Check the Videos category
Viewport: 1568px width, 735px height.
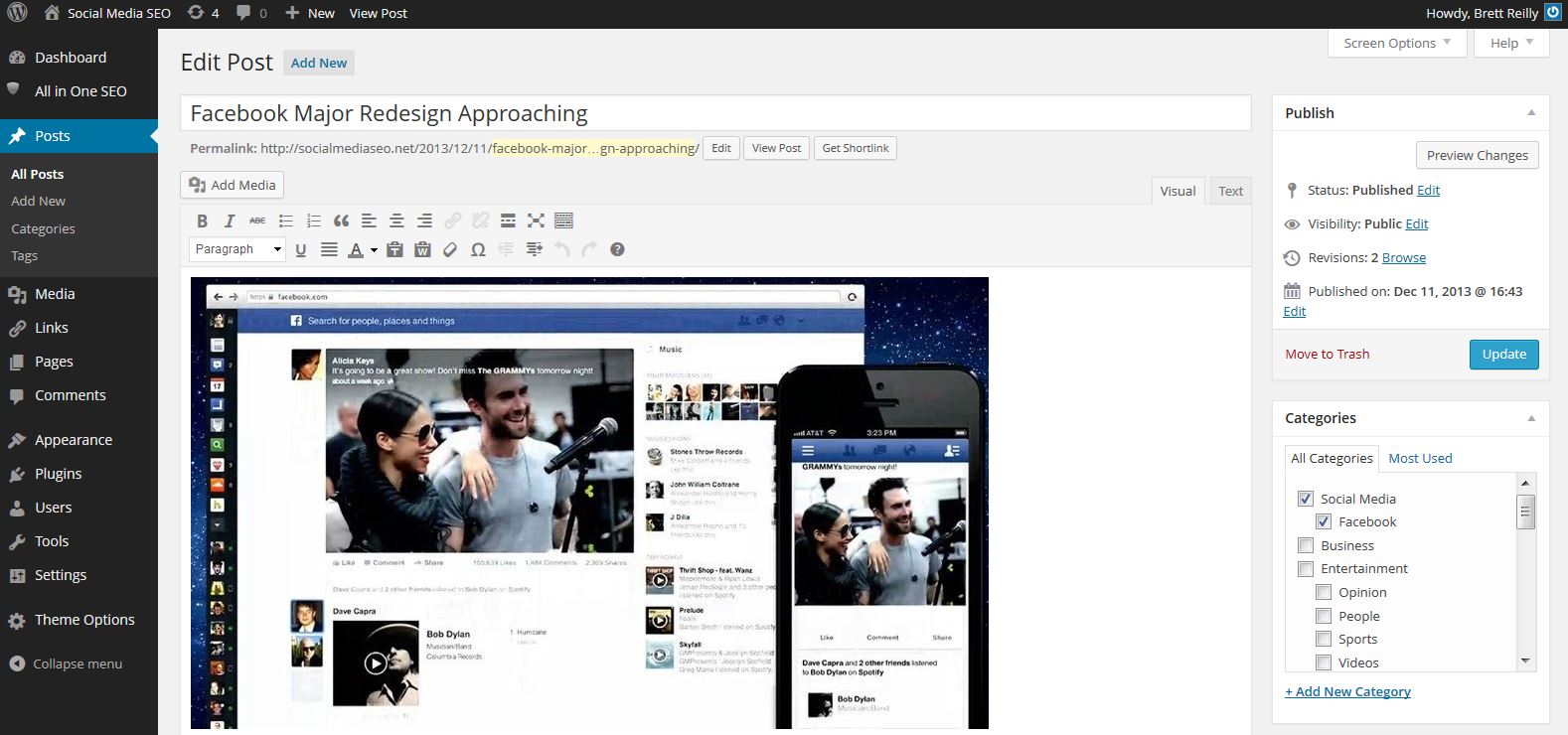[1324, 662]
